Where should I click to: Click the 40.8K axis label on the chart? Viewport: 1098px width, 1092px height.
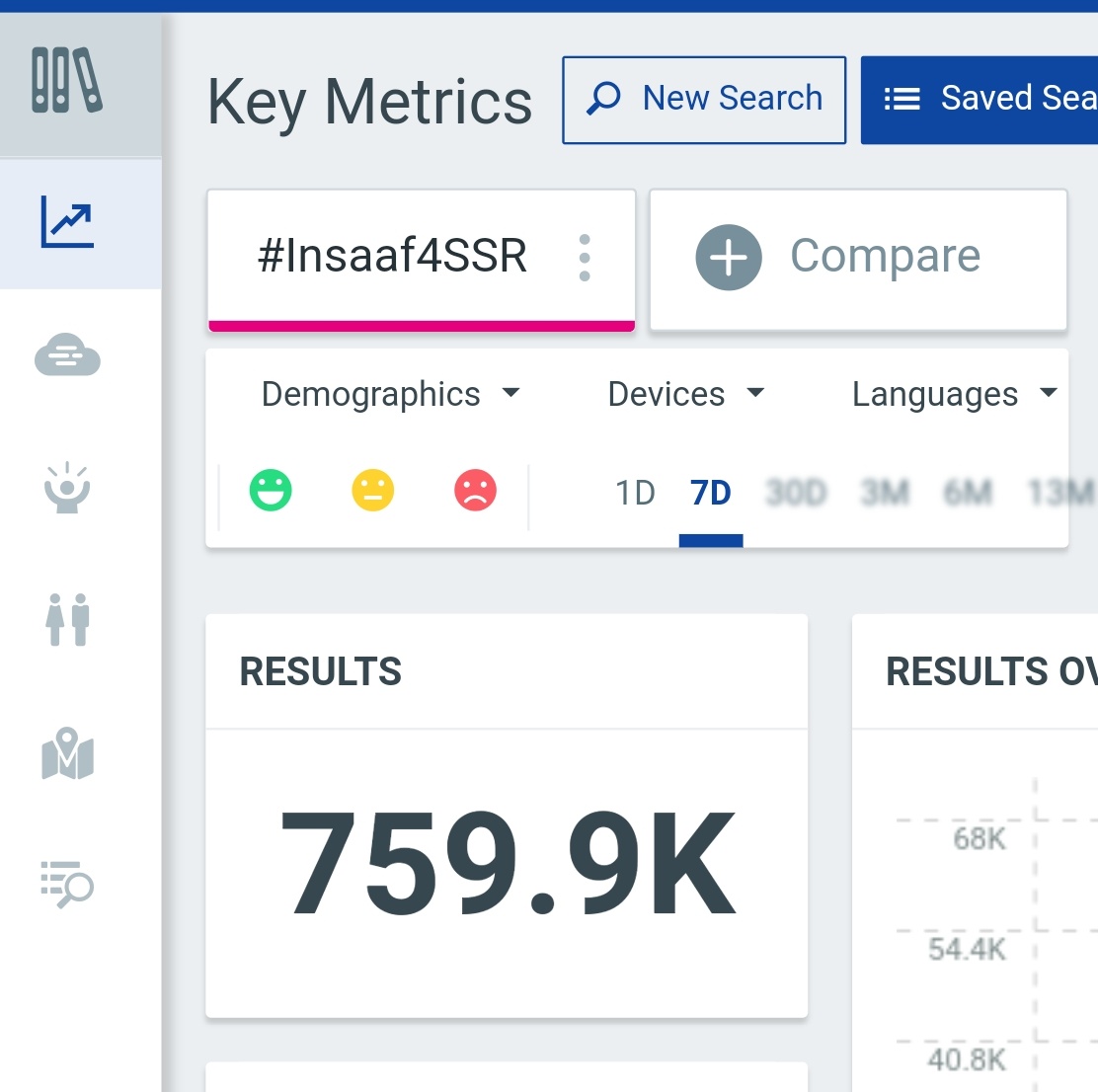click(x=967, y=1059)
